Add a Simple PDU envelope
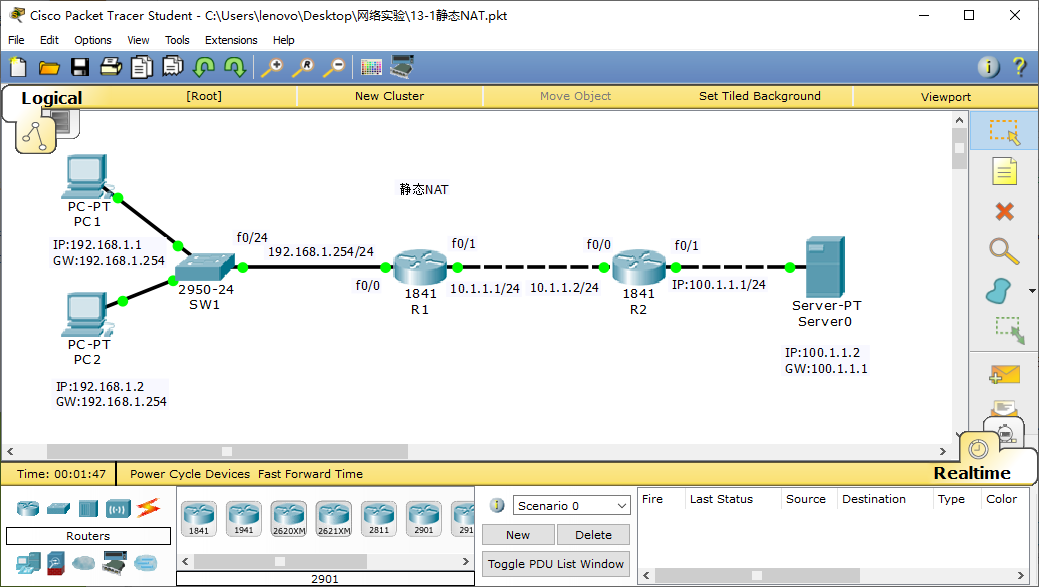 pyautogui.click(x=1004, y=375)
